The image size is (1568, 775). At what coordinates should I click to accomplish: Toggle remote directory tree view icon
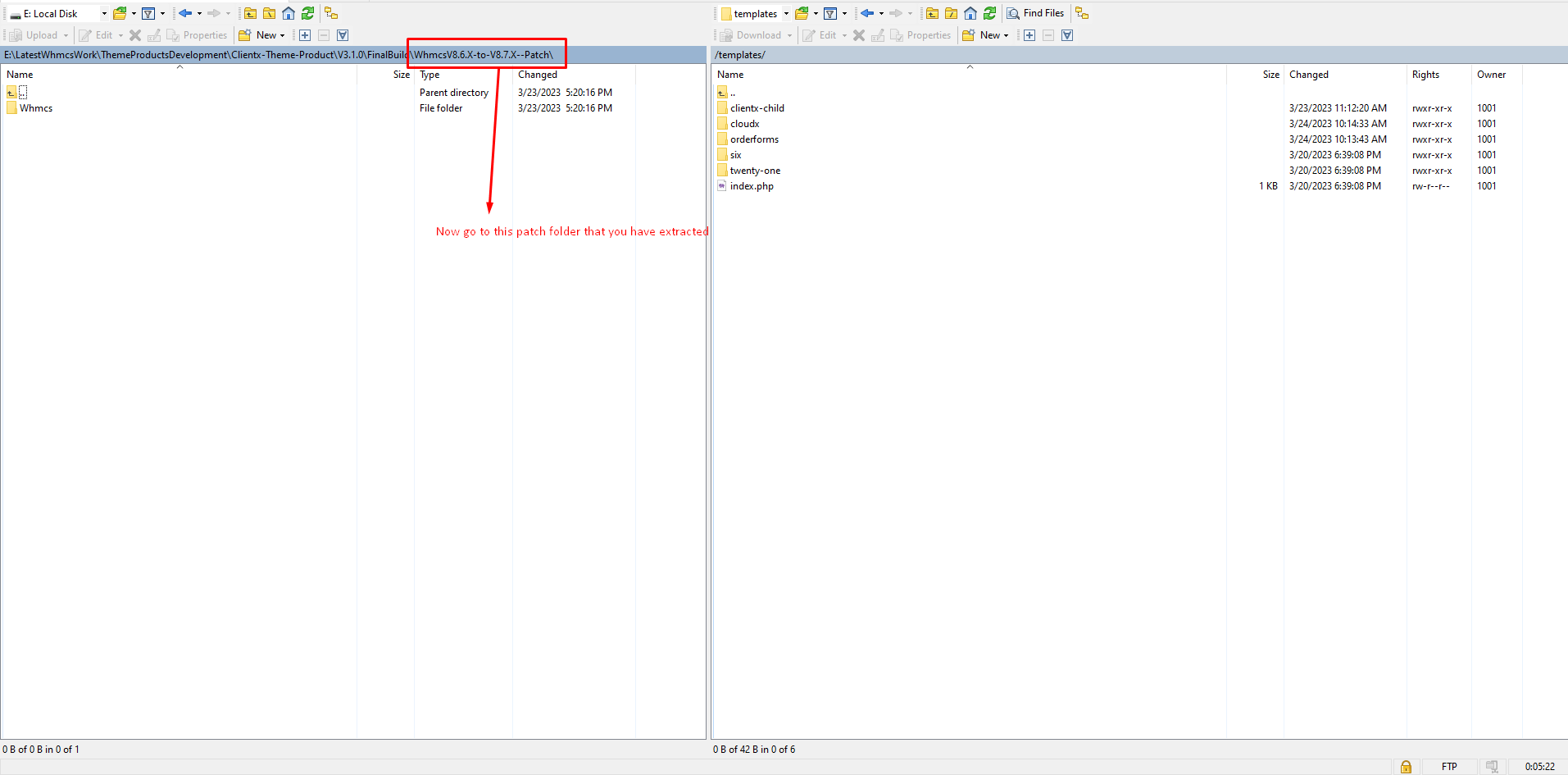pos(1082,13)
